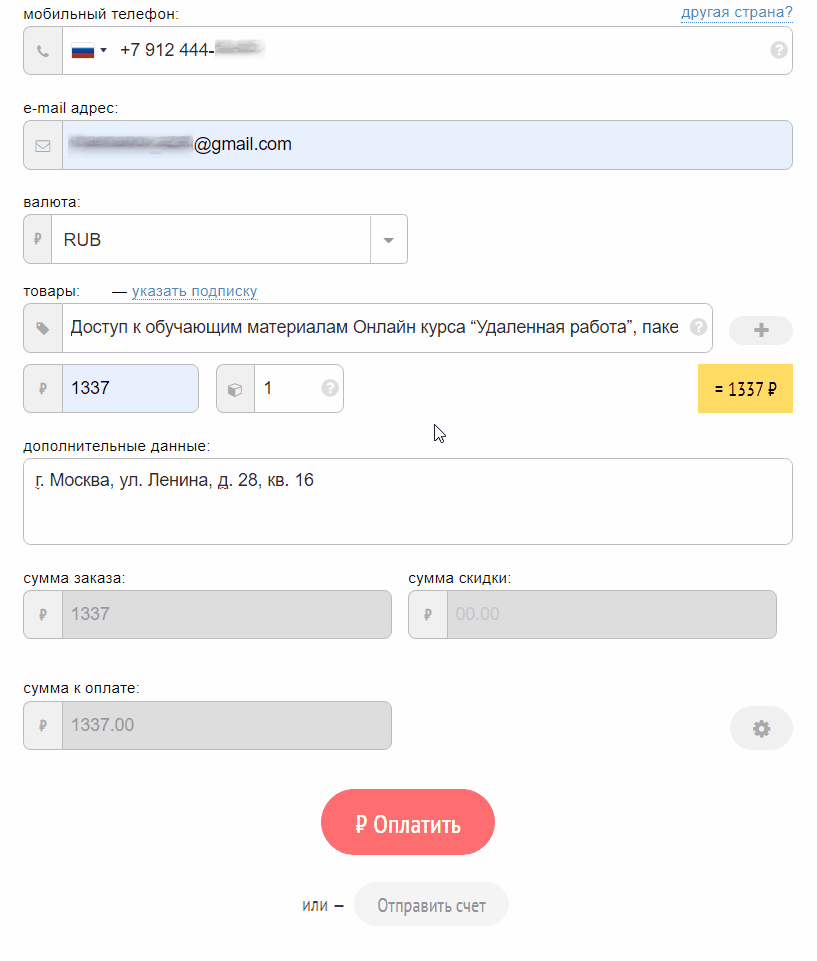Click the Отправить счет button
This screenshot has width=817, height=961.
point(431,905)
